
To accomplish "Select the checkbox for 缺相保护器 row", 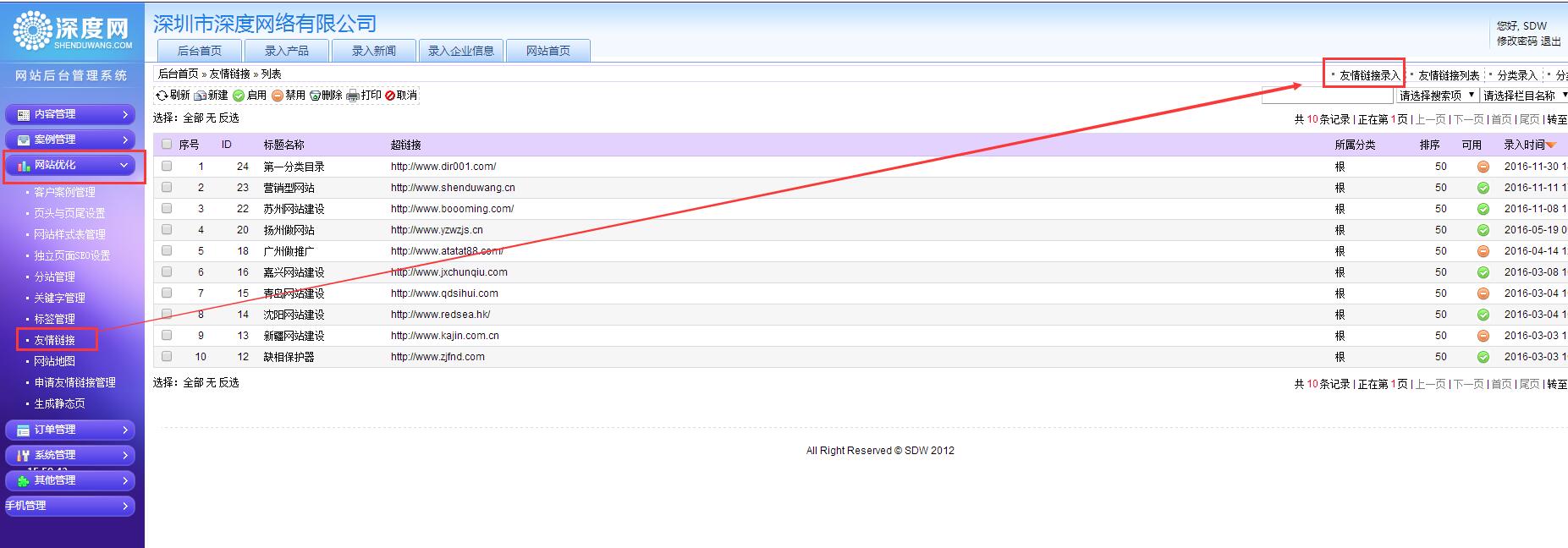I will click(167, 357).
